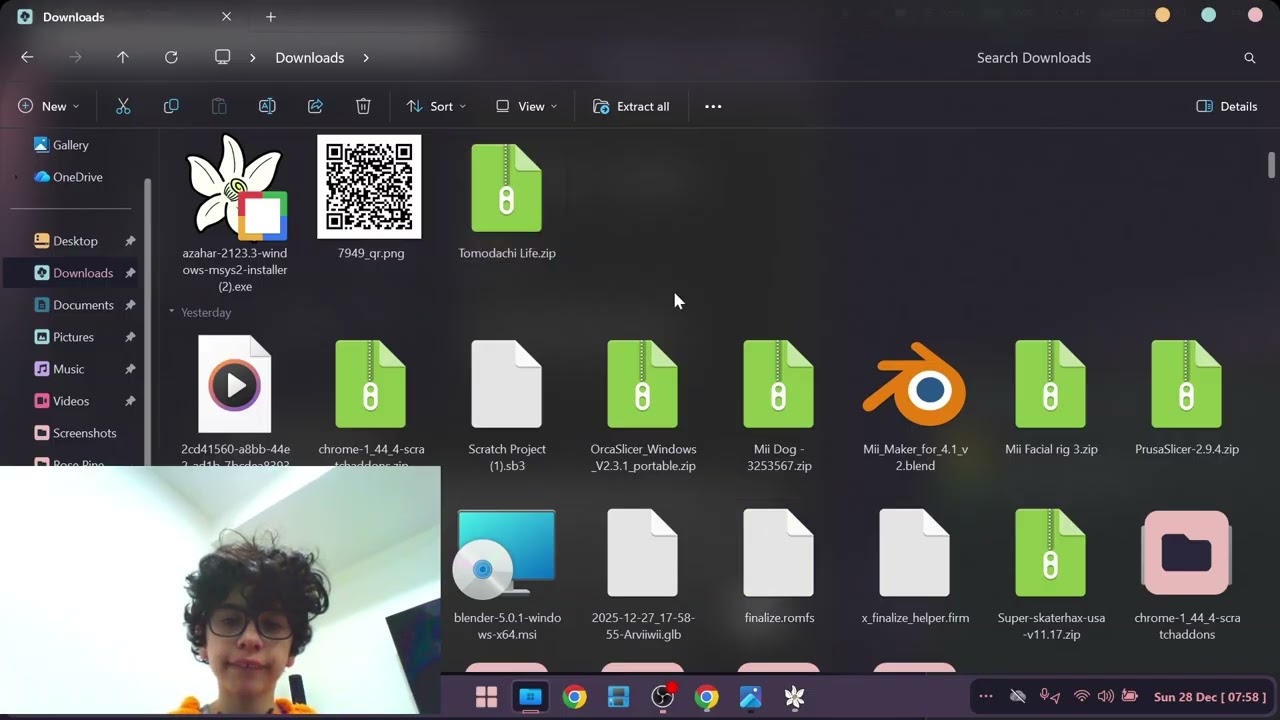Viewport: 1280px width, 720px height.
Task: Open the first Chrome taskbar icon
Action: point(574,697)
